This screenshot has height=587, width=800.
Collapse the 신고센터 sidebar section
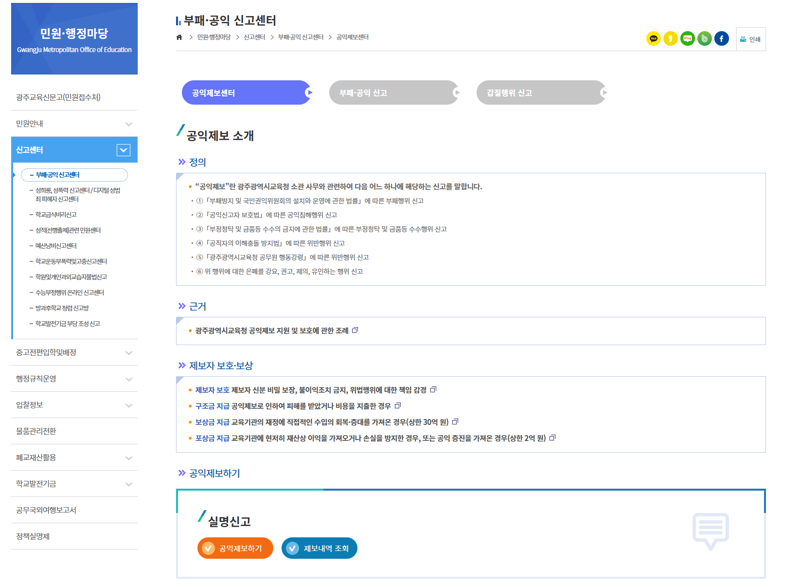click(123, 150)
